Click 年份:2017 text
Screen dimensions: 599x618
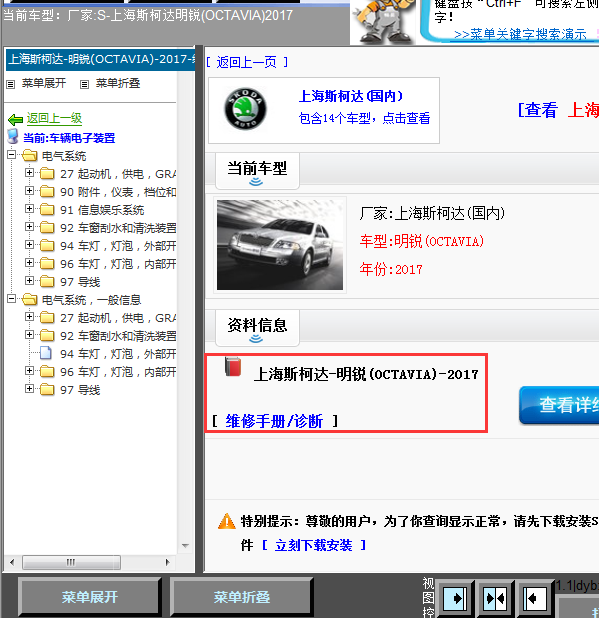391,270
